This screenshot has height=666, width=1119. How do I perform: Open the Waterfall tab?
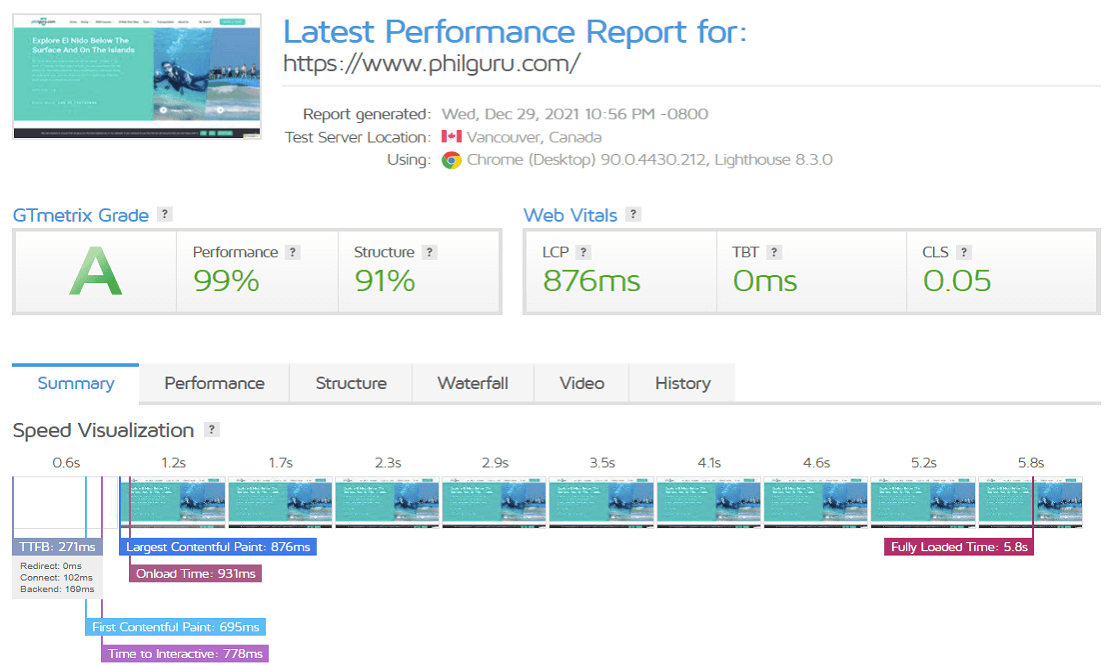click(473, 383)
